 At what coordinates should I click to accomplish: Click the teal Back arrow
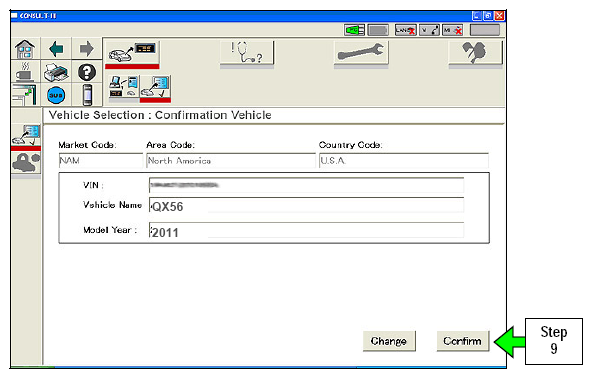56,49
